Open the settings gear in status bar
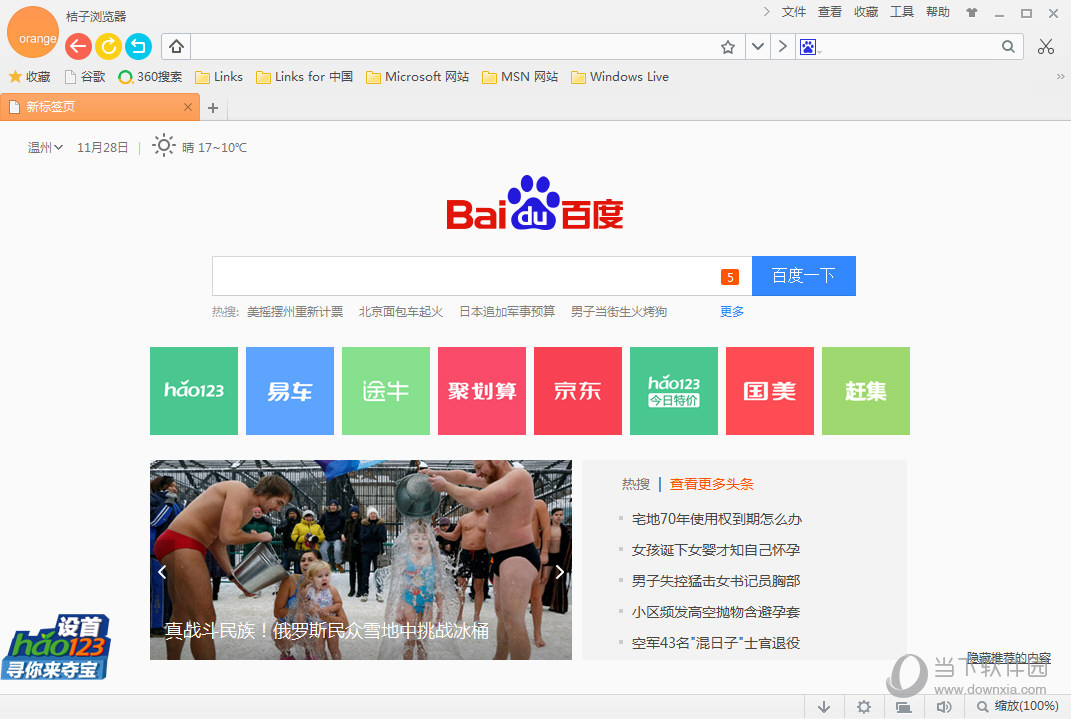Viewport: 1071px width, 719px height. 863,707
